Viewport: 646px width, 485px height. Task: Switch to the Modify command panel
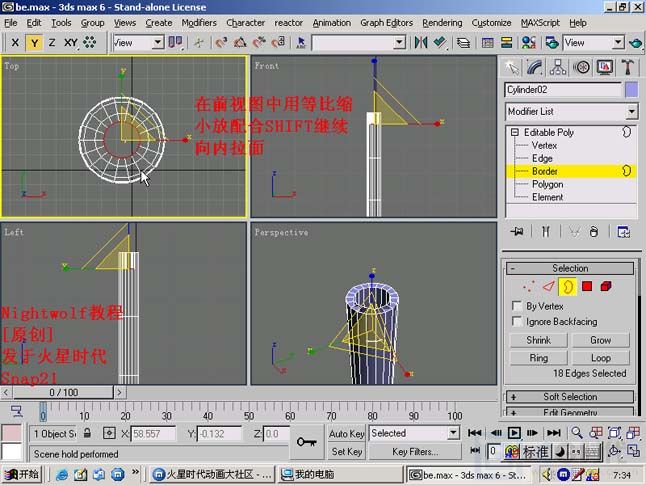tap(534, 68)
